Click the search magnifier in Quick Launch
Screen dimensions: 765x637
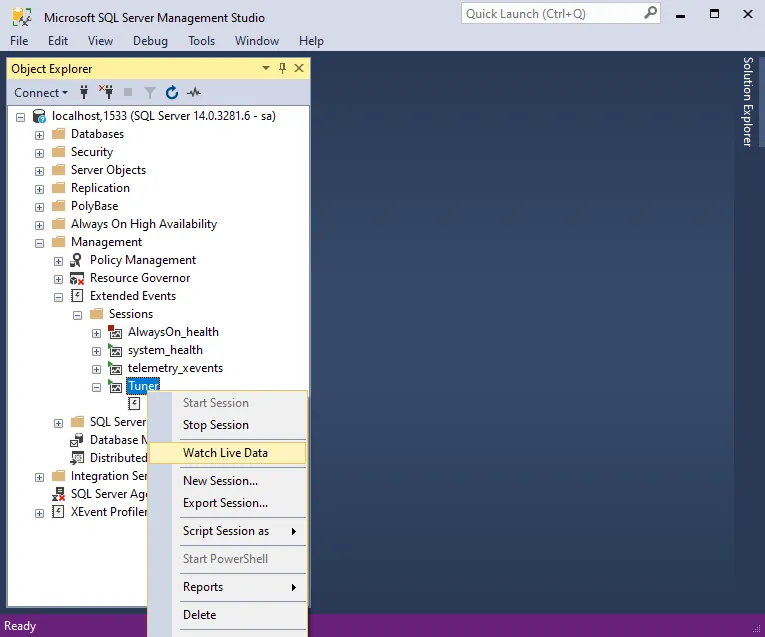pyautogui.click(x=650, y=13)
